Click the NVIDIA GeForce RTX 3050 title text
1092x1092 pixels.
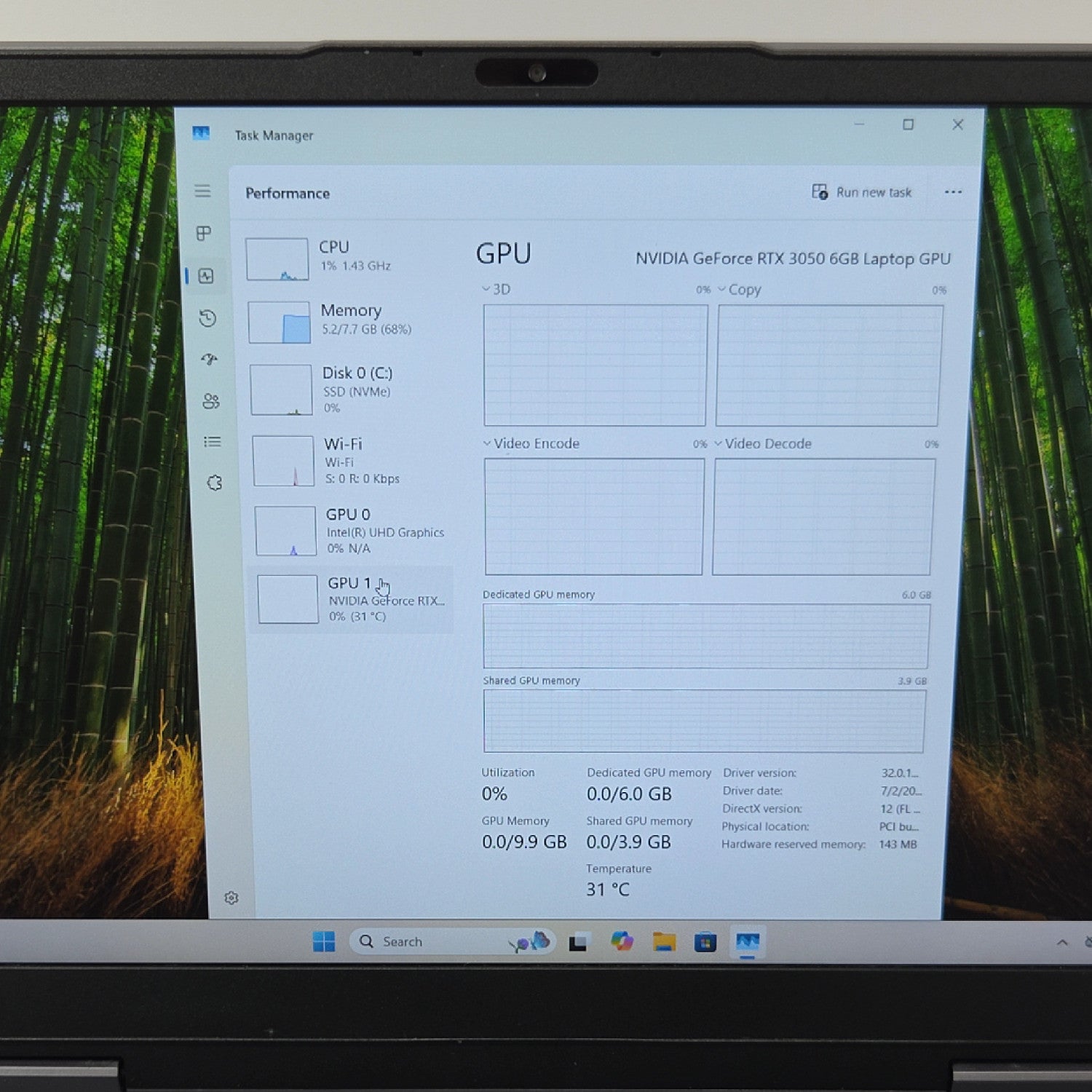tap(793, 258)
